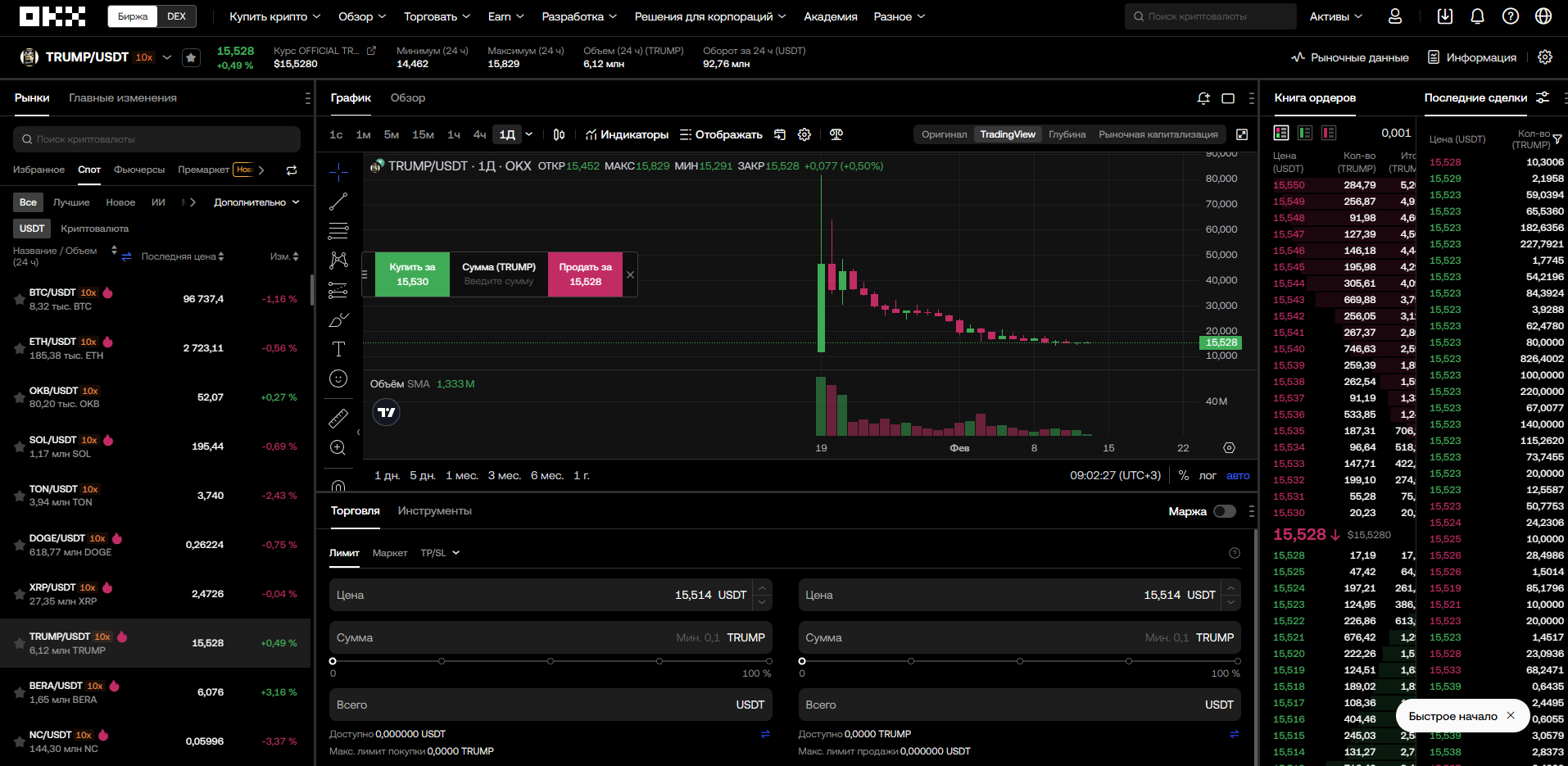1568x766 pixels.
Task: Open the TRUMP/USDT pair selector dropdown
Action: pyautogui.click(x=167, y=57)
